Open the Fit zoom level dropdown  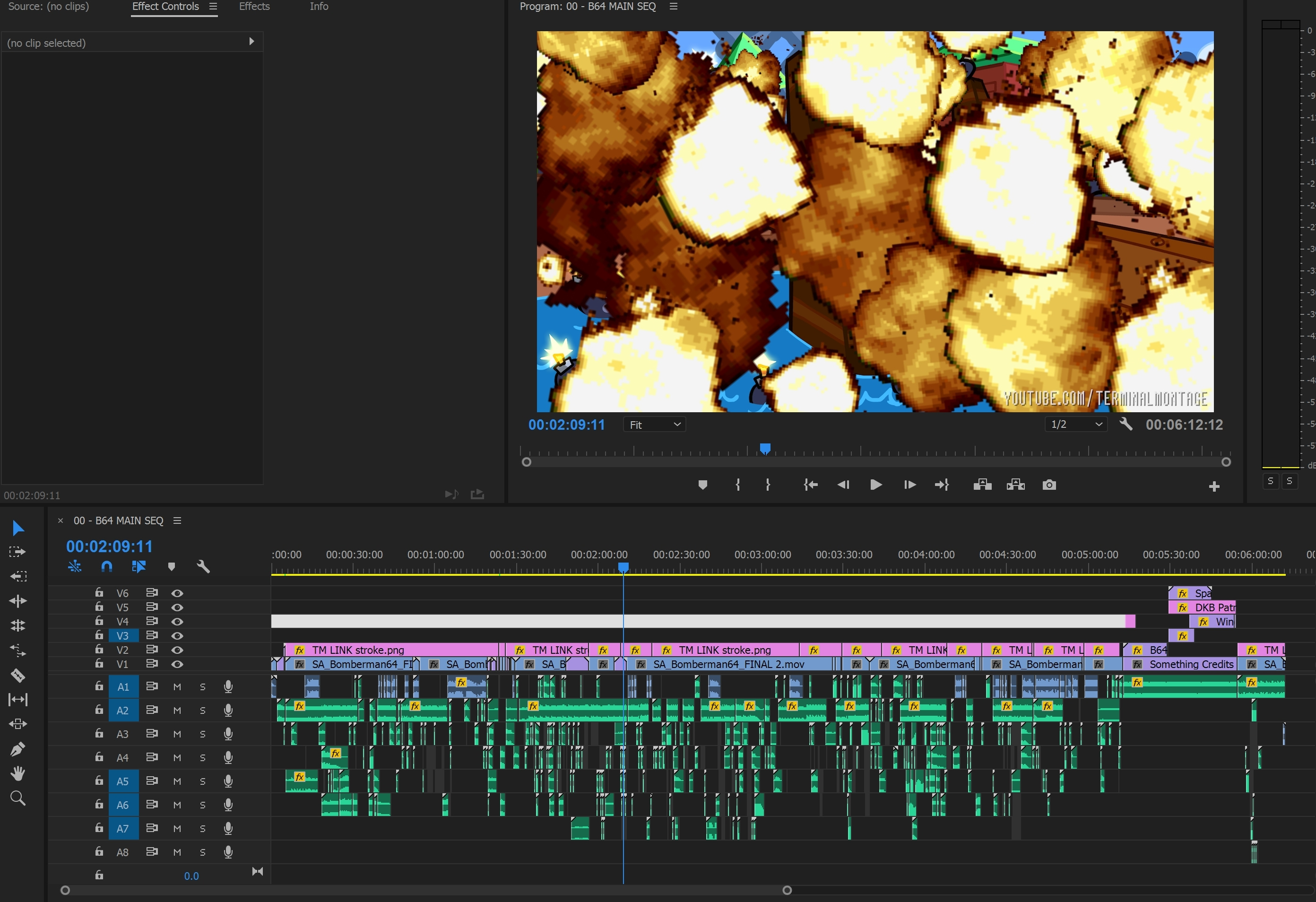[x=655, y=424]
